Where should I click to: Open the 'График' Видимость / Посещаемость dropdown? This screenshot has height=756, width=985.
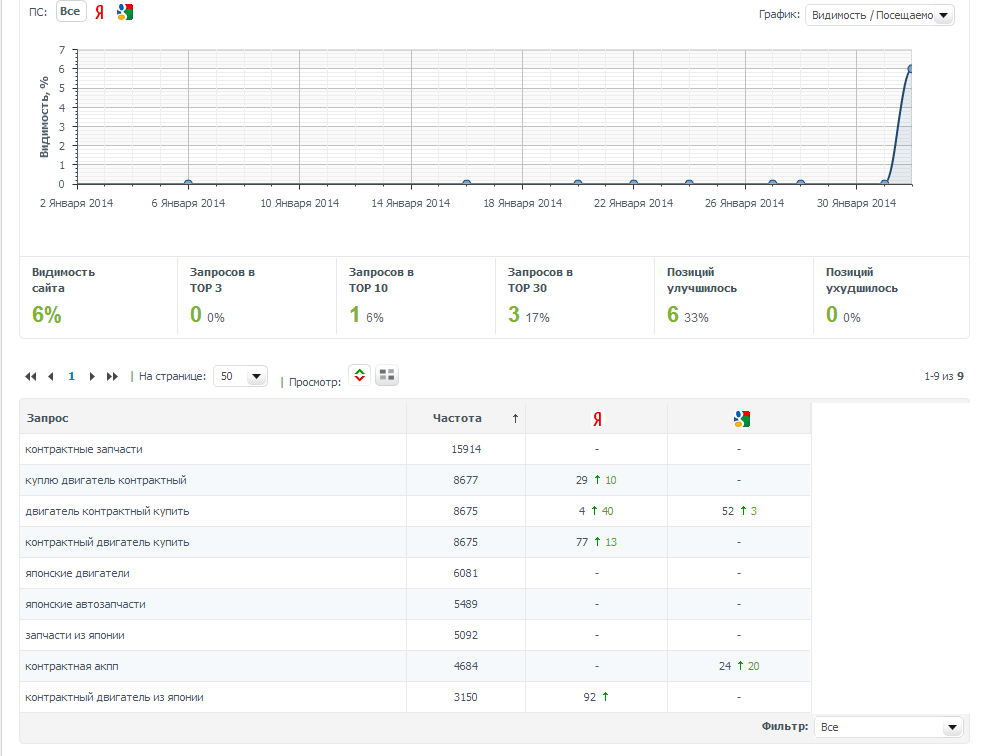point(879,15)
